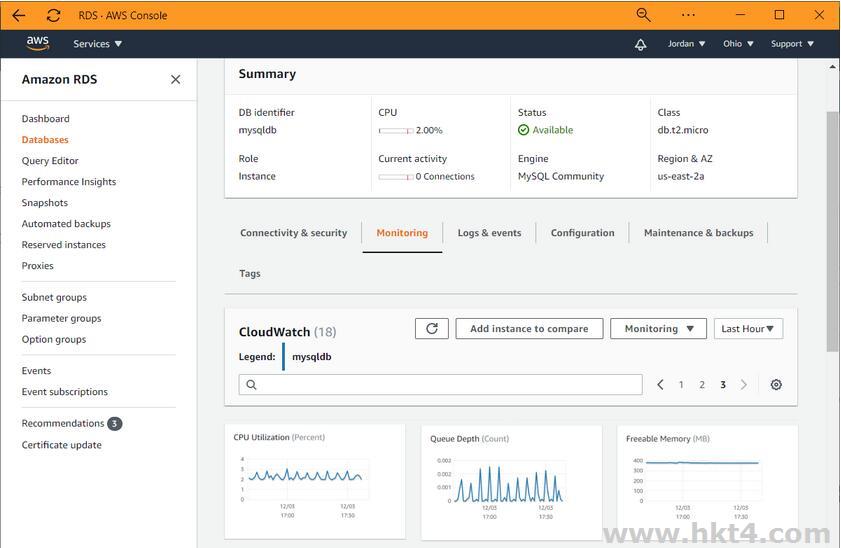
Task: Select metrics page 3
Action: pyautogui.click(x=723, y=384)
